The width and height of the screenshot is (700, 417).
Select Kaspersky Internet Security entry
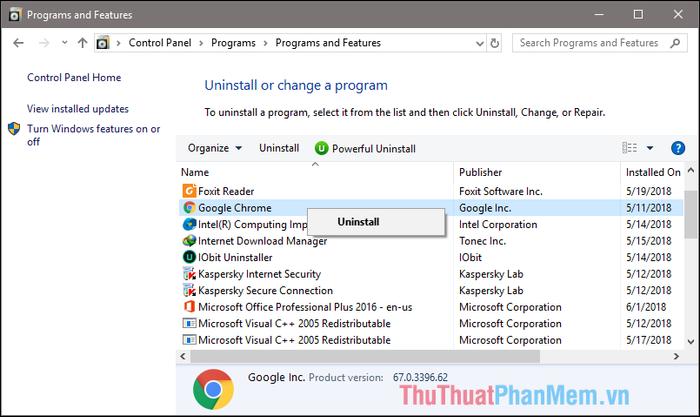pyautogui.click(x=260, y=274)
